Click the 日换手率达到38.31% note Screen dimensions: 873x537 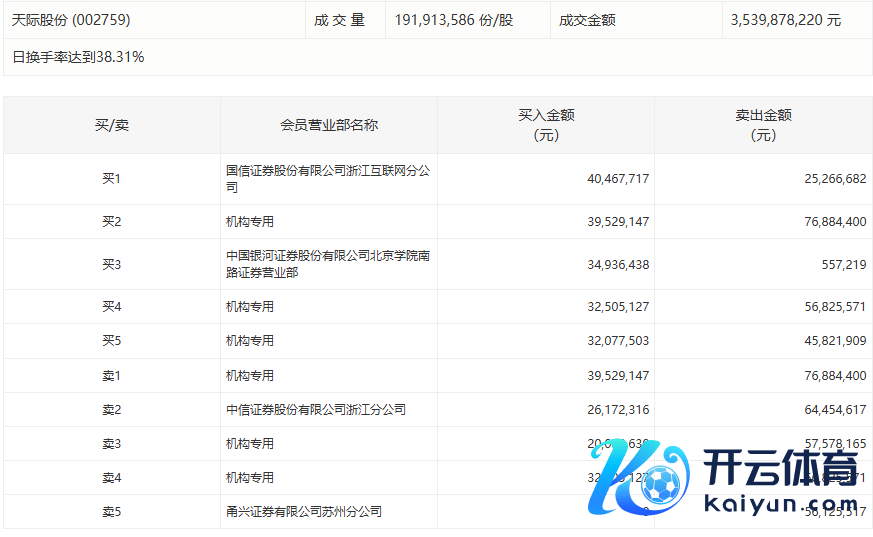pyautogui.click(x=78, y=57)
